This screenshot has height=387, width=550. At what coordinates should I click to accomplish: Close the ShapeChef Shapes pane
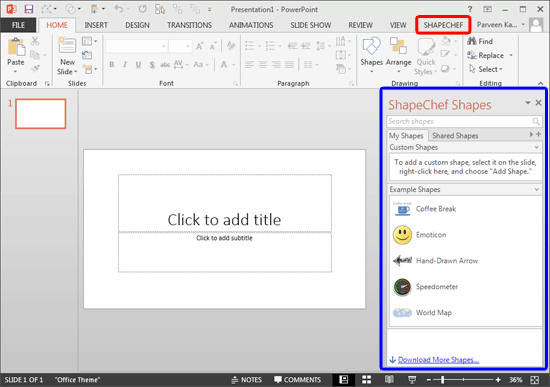coord(538,103)
